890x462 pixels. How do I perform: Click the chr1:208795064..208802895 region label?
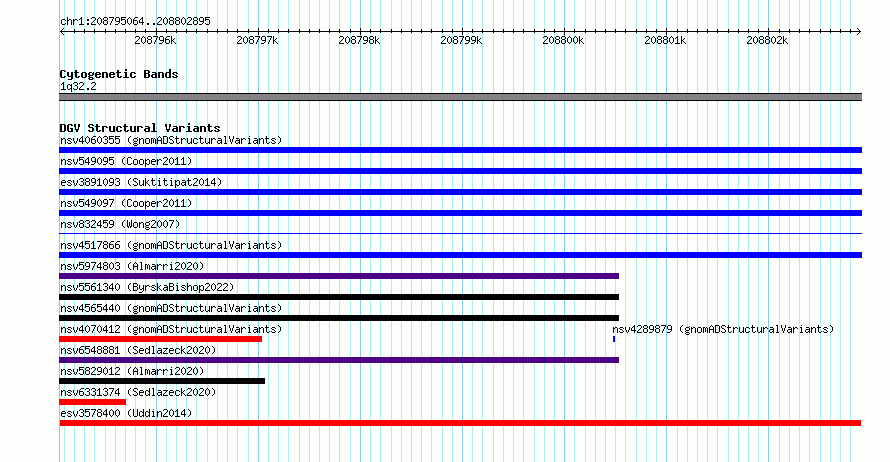135,21
